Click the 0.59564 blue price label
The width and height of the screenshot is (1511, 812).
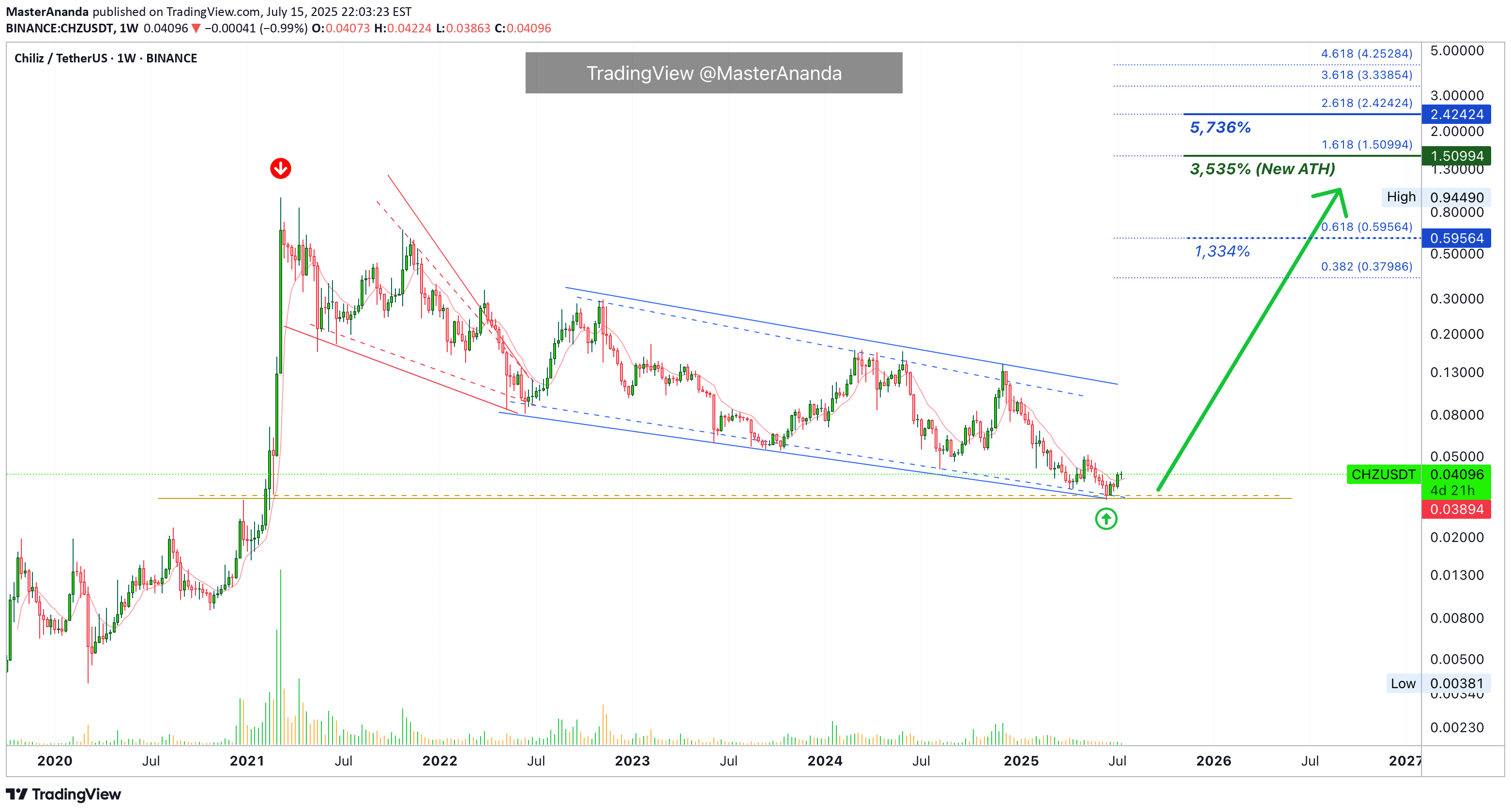point(1456,238)
